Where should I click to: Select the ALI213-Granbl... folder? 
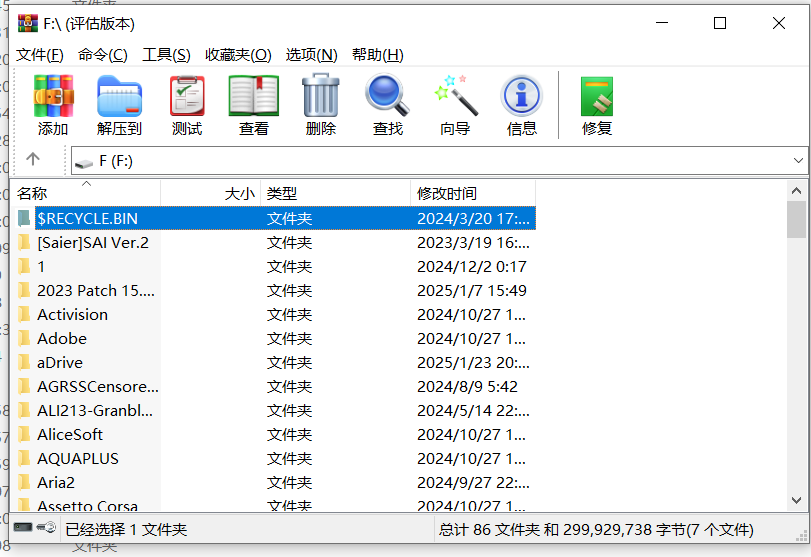click(95, 411)
